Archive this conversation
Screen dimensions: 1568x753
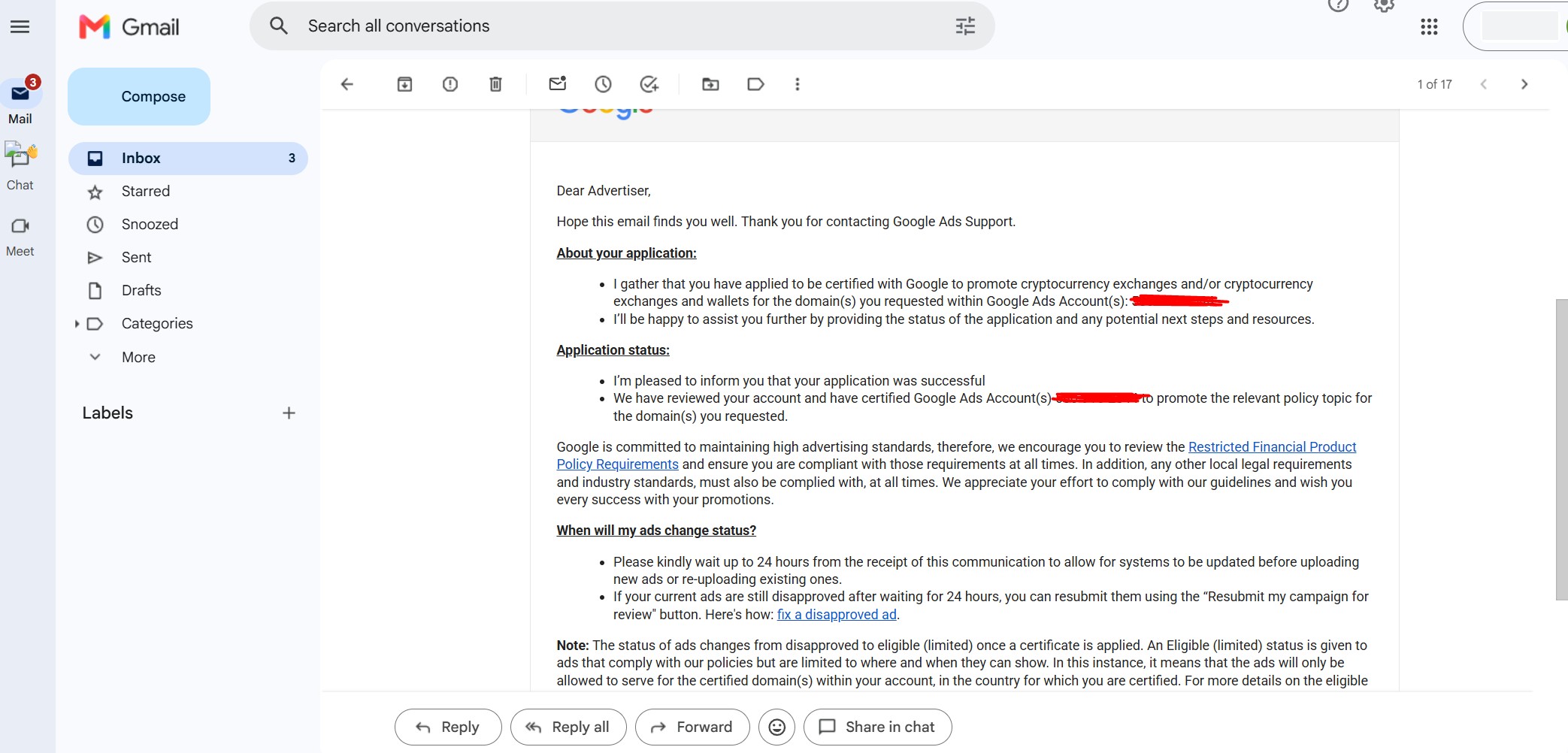click(x=404, y=84)
